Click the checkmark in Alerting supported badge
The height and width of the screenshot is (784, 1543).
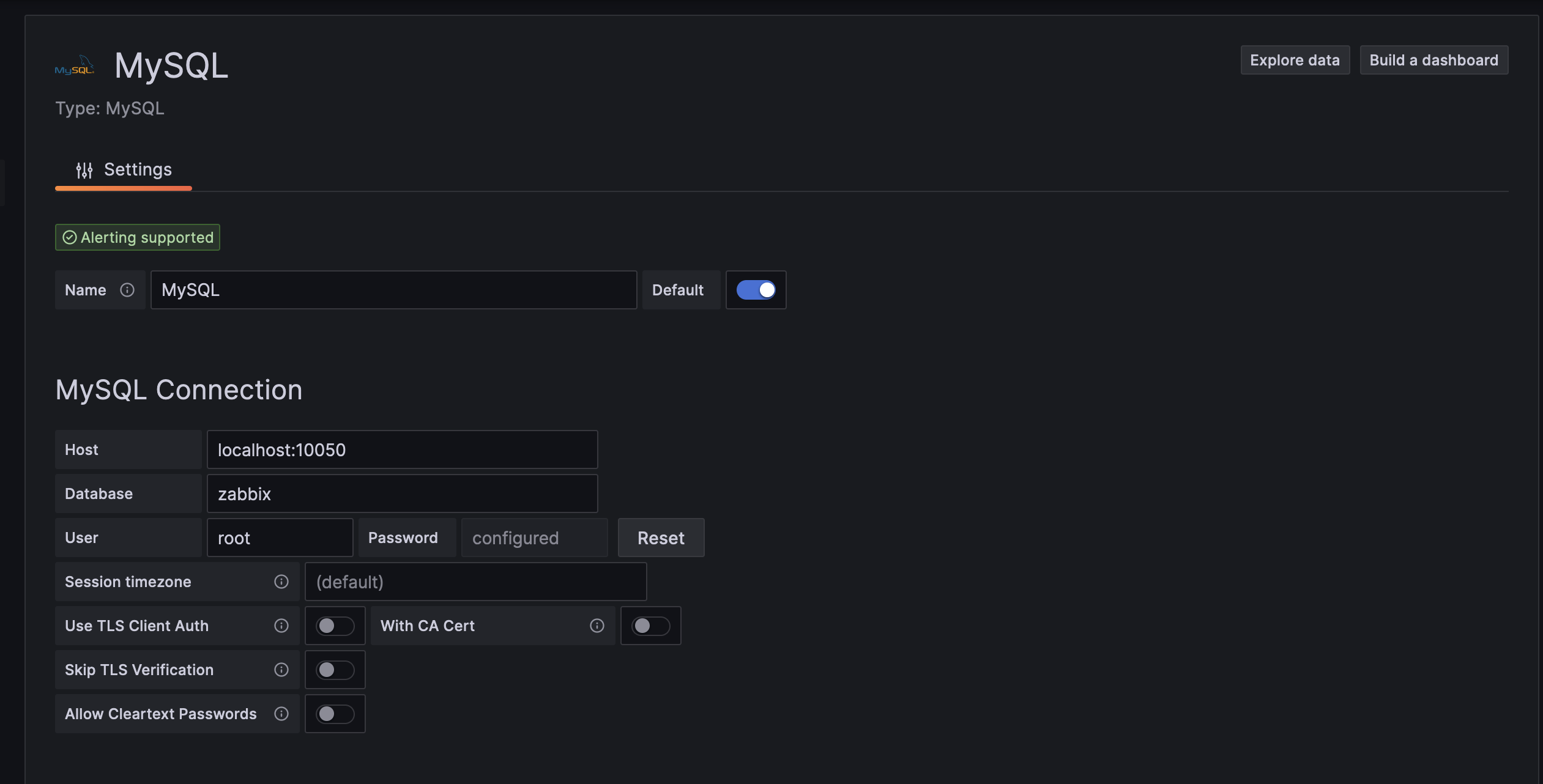click(x=69, y=237)
